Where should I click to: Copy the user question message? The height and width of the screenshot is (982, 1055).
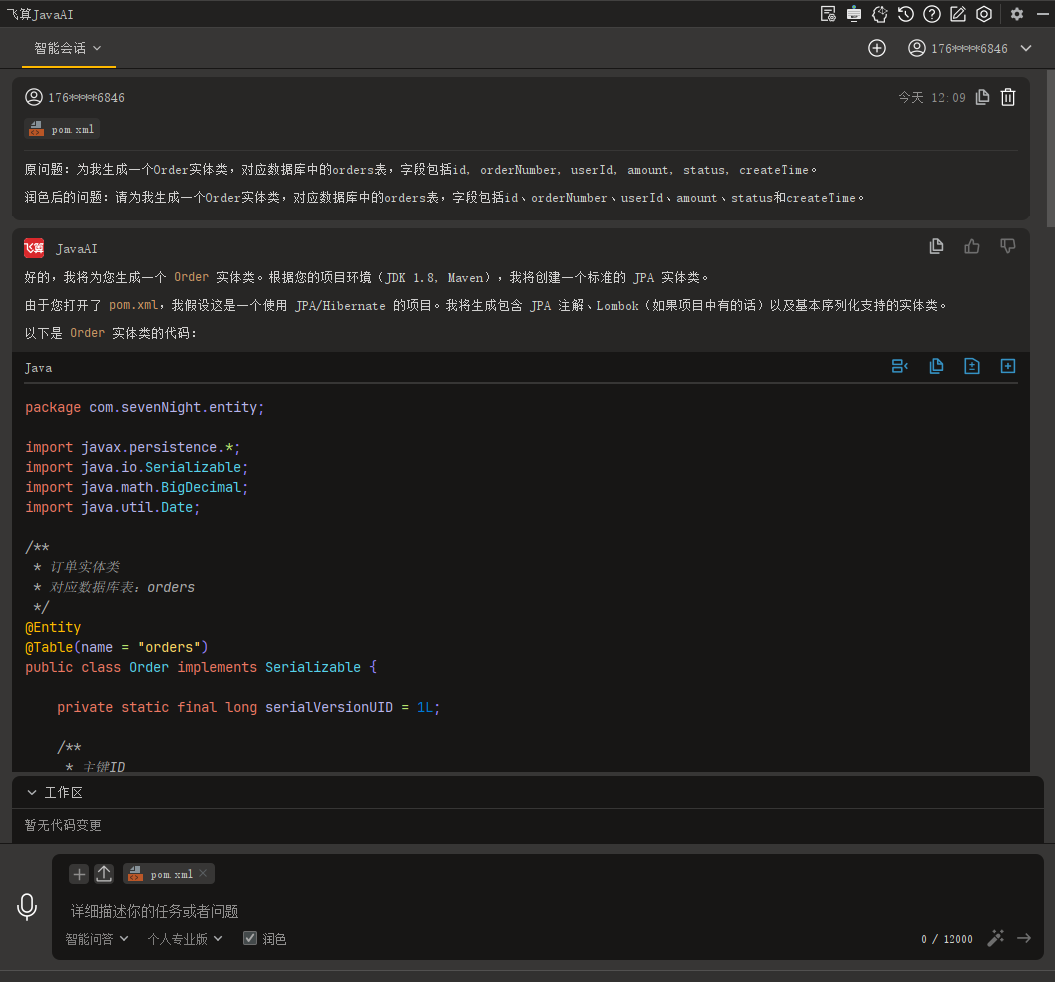point(982,98)
